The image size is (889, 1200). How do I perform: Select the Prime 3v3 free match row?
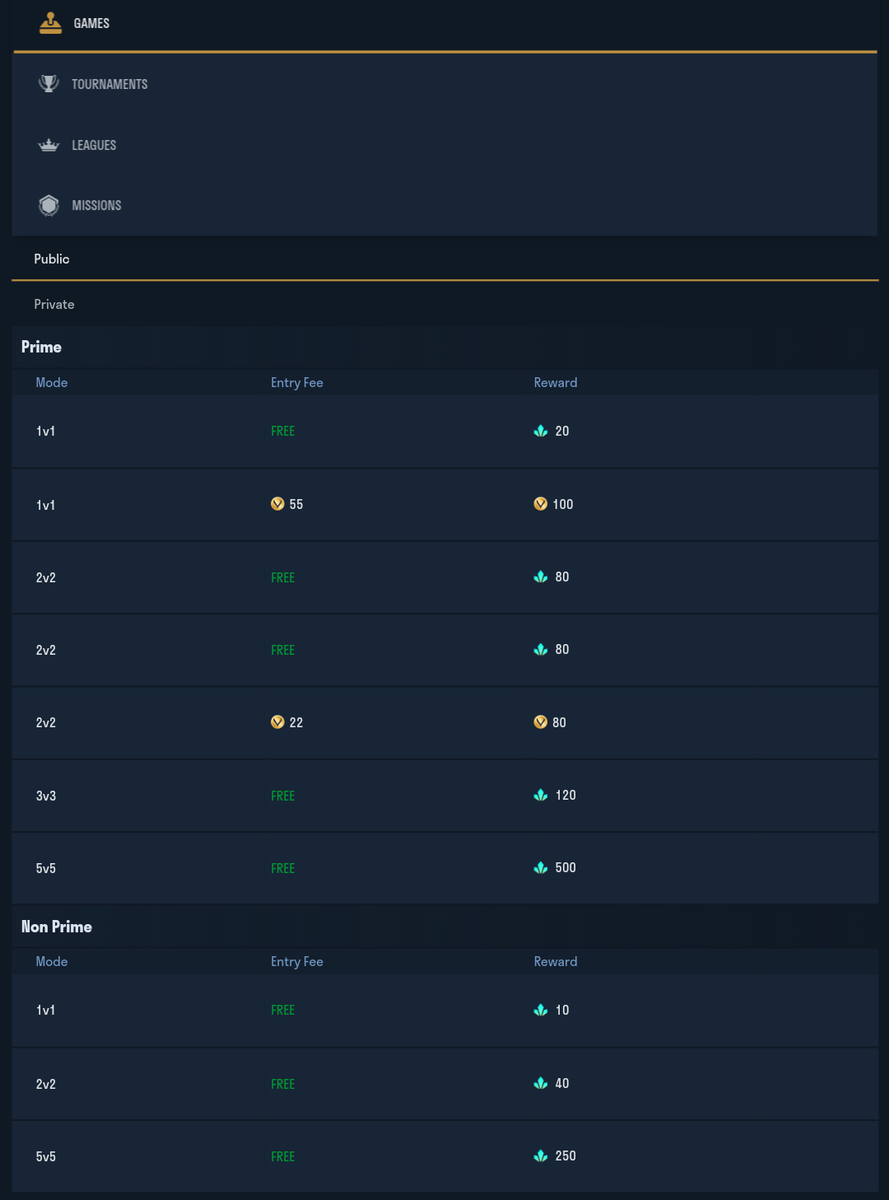tap(445, 796)
